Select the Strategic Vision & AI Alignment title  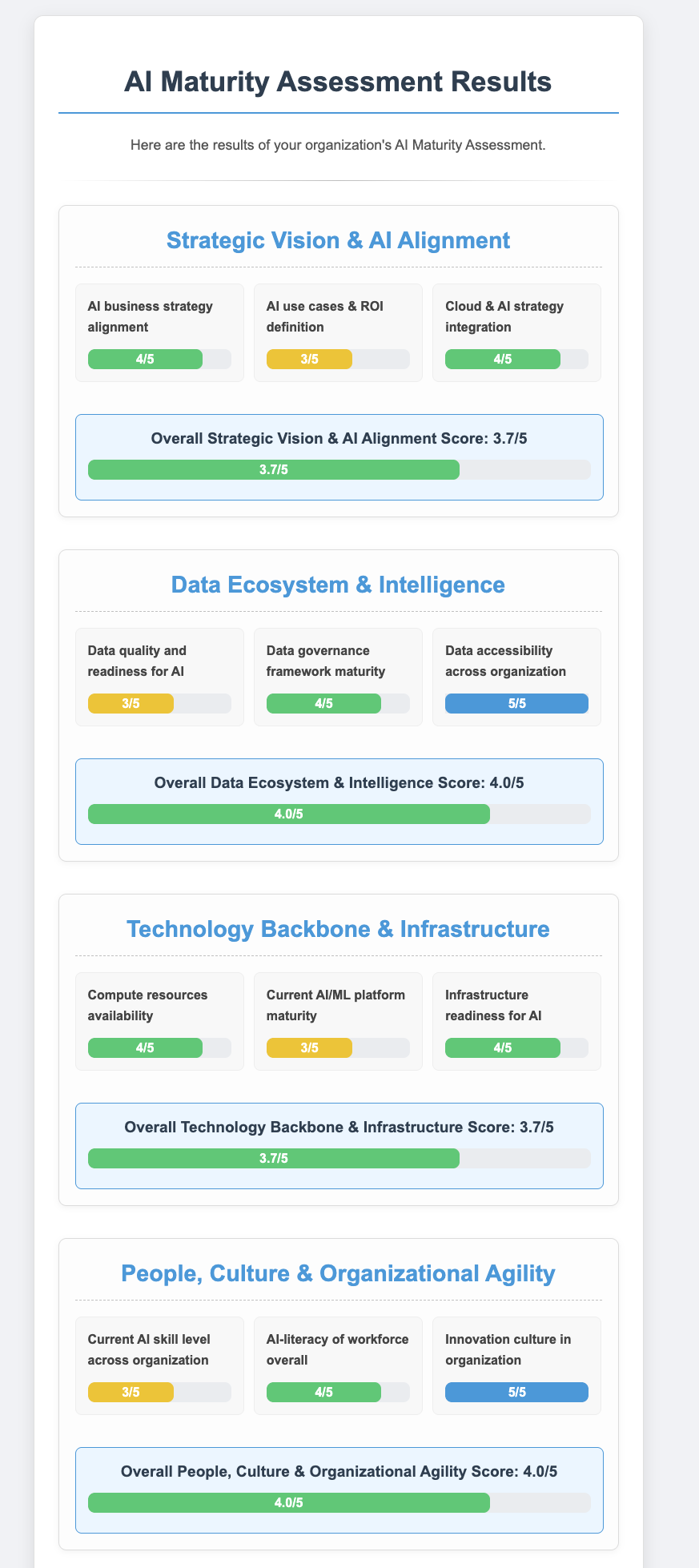click(x=338, y=239)
